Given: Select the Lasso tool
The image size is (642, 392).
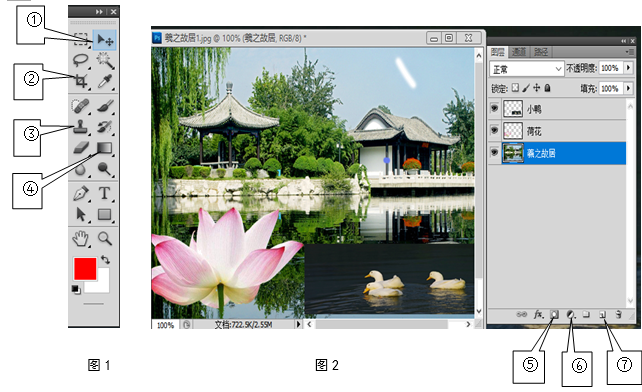Looking at the screenshot, I should tap(81, 60).
